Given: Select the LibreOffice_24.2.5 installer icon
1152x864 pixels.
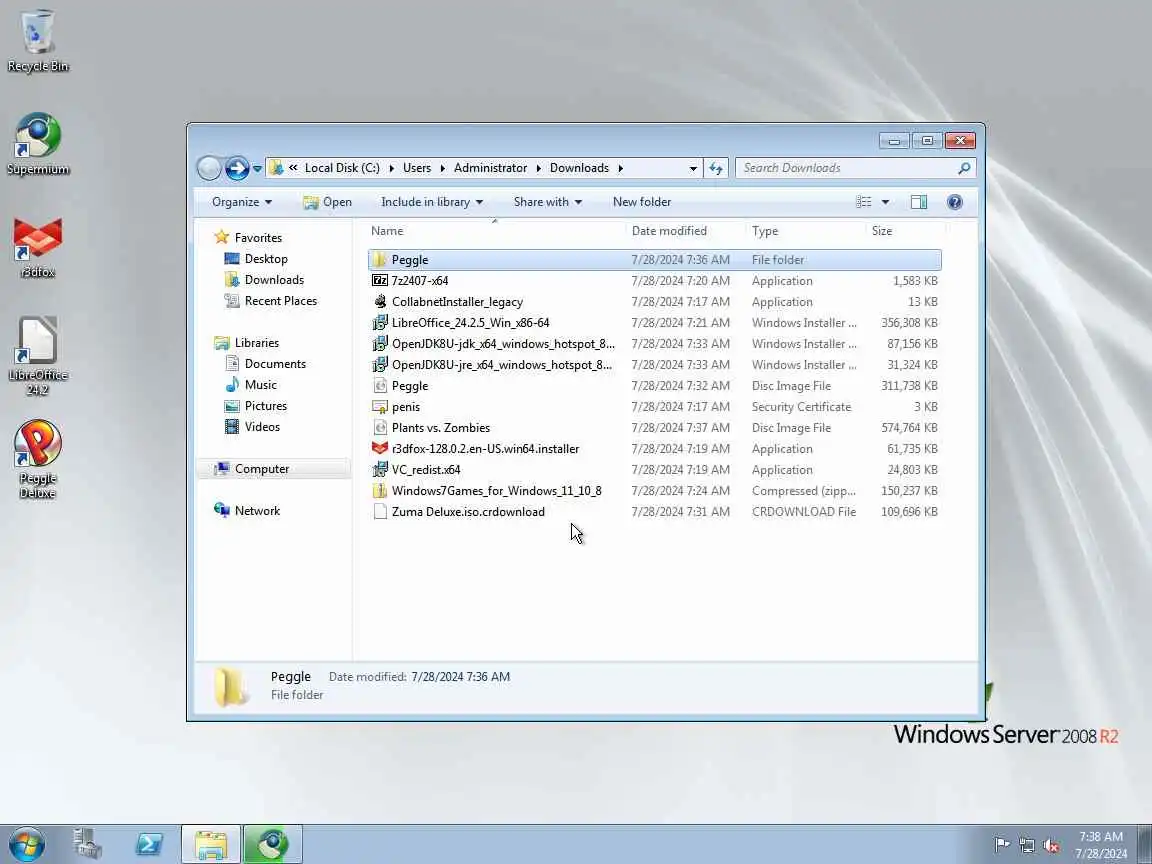Looking at the screenshot, I should point(379,323).
